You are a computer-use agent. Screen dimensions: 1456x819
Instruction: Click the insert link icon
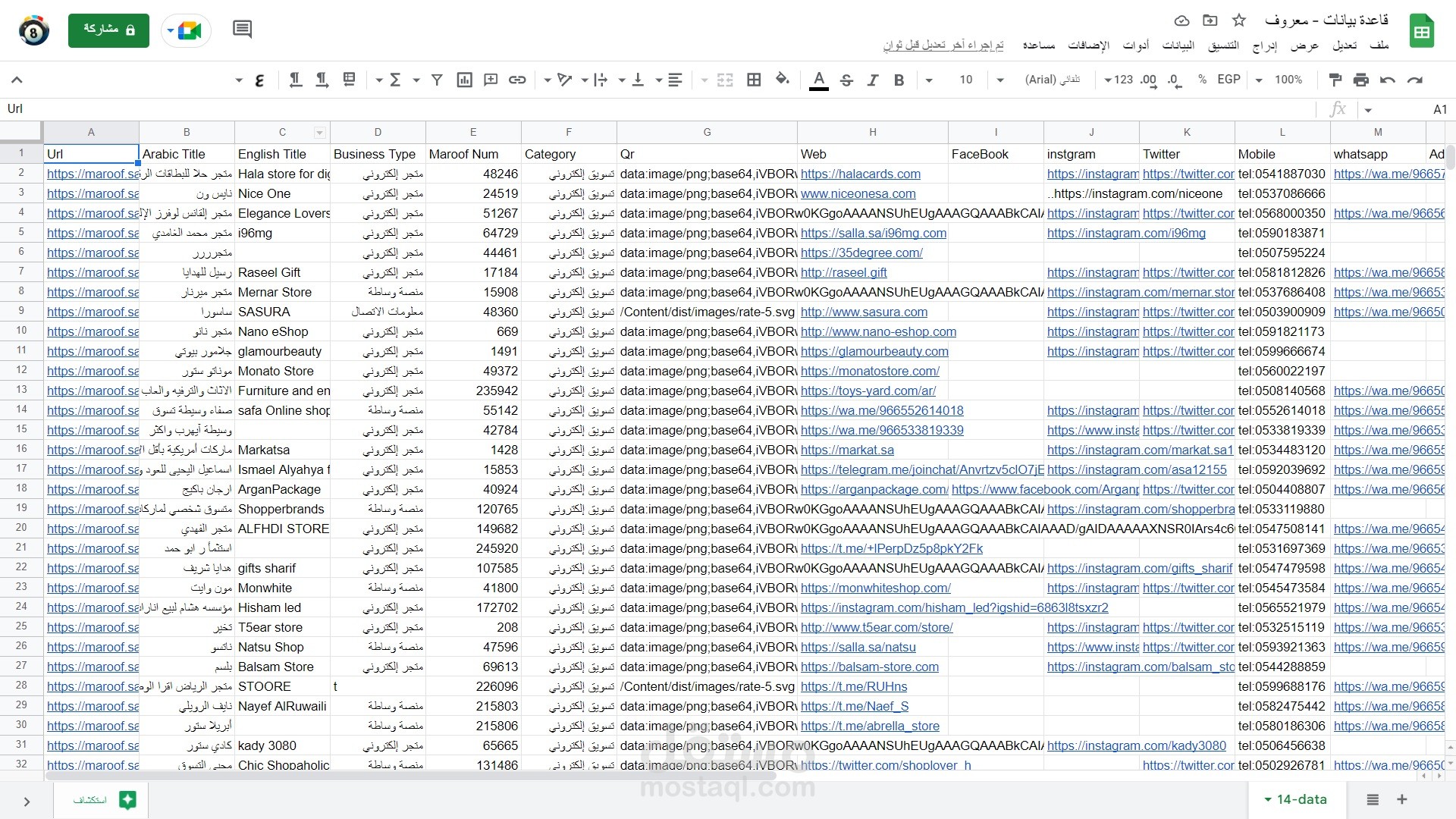[x=517, y=80]
